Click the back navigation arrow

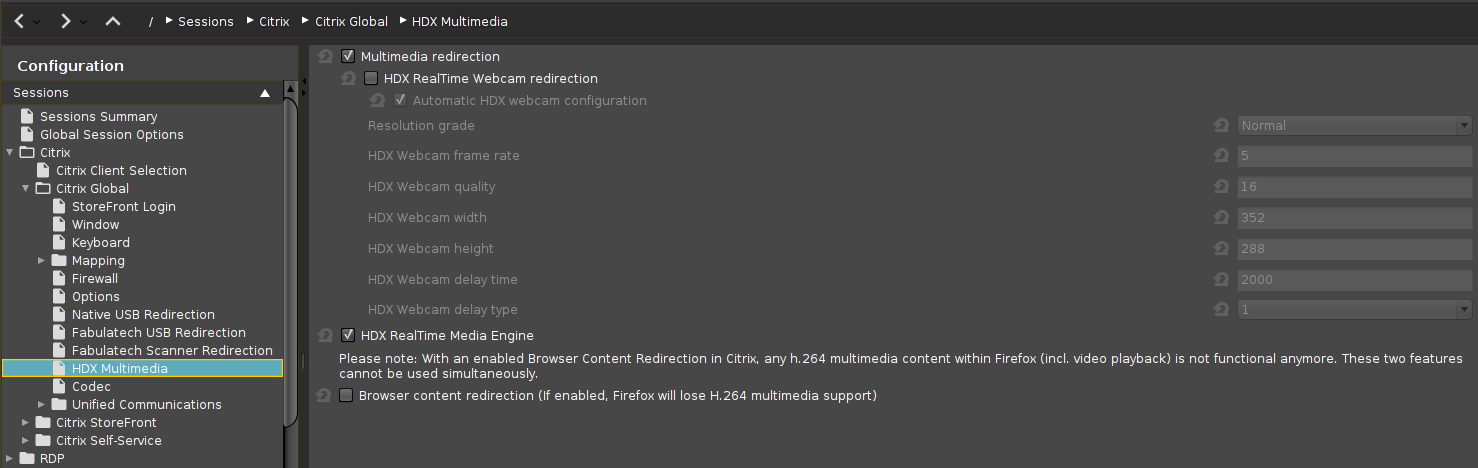click(x=19, y=21)
